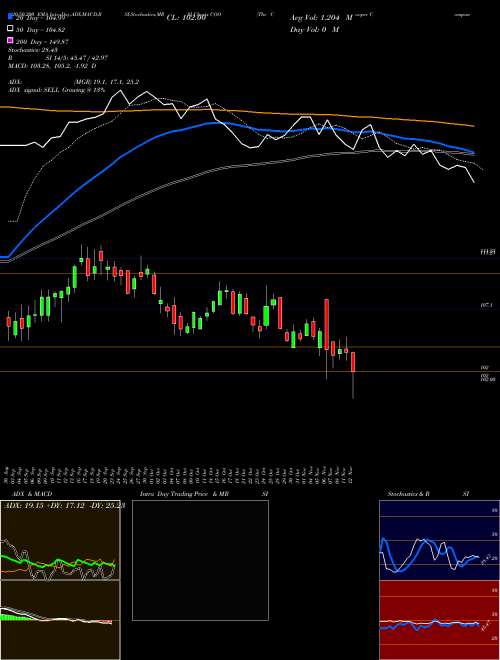Open the ADX indicator mini chart
The height and width of the screenshot is (660, 500).
tap(60, 540)
